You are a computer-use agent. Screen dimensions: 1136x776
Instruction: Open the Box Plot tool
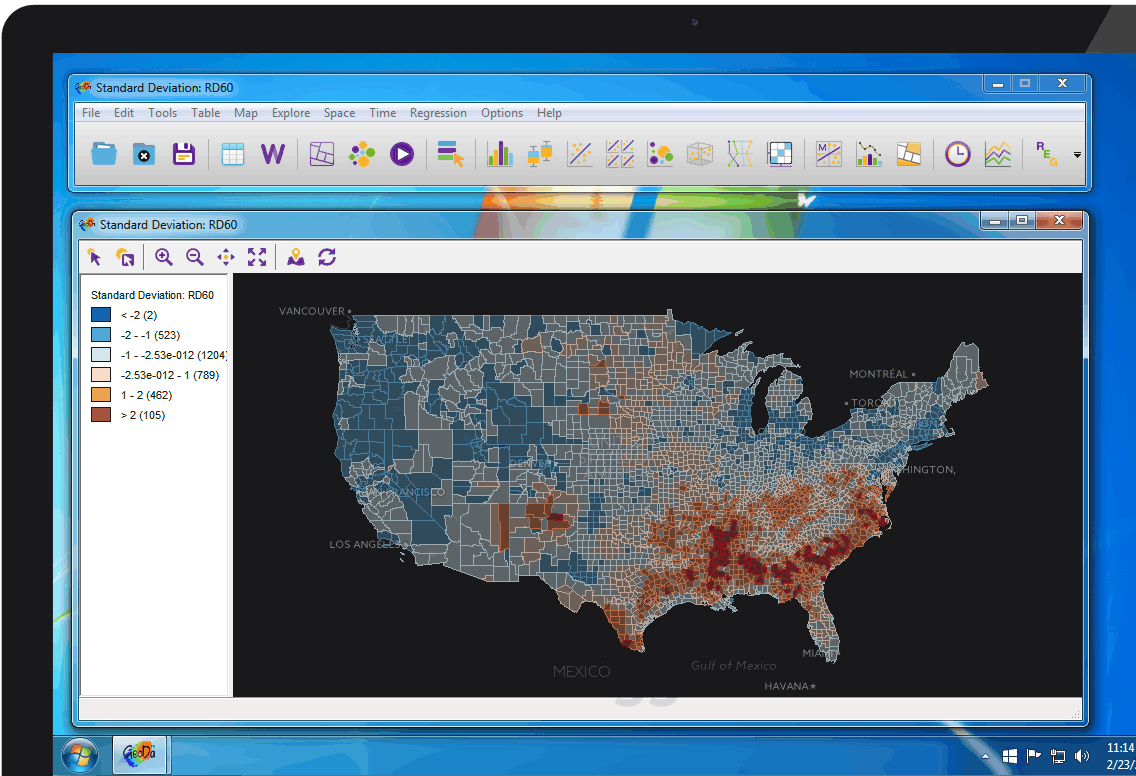point(539,154)
